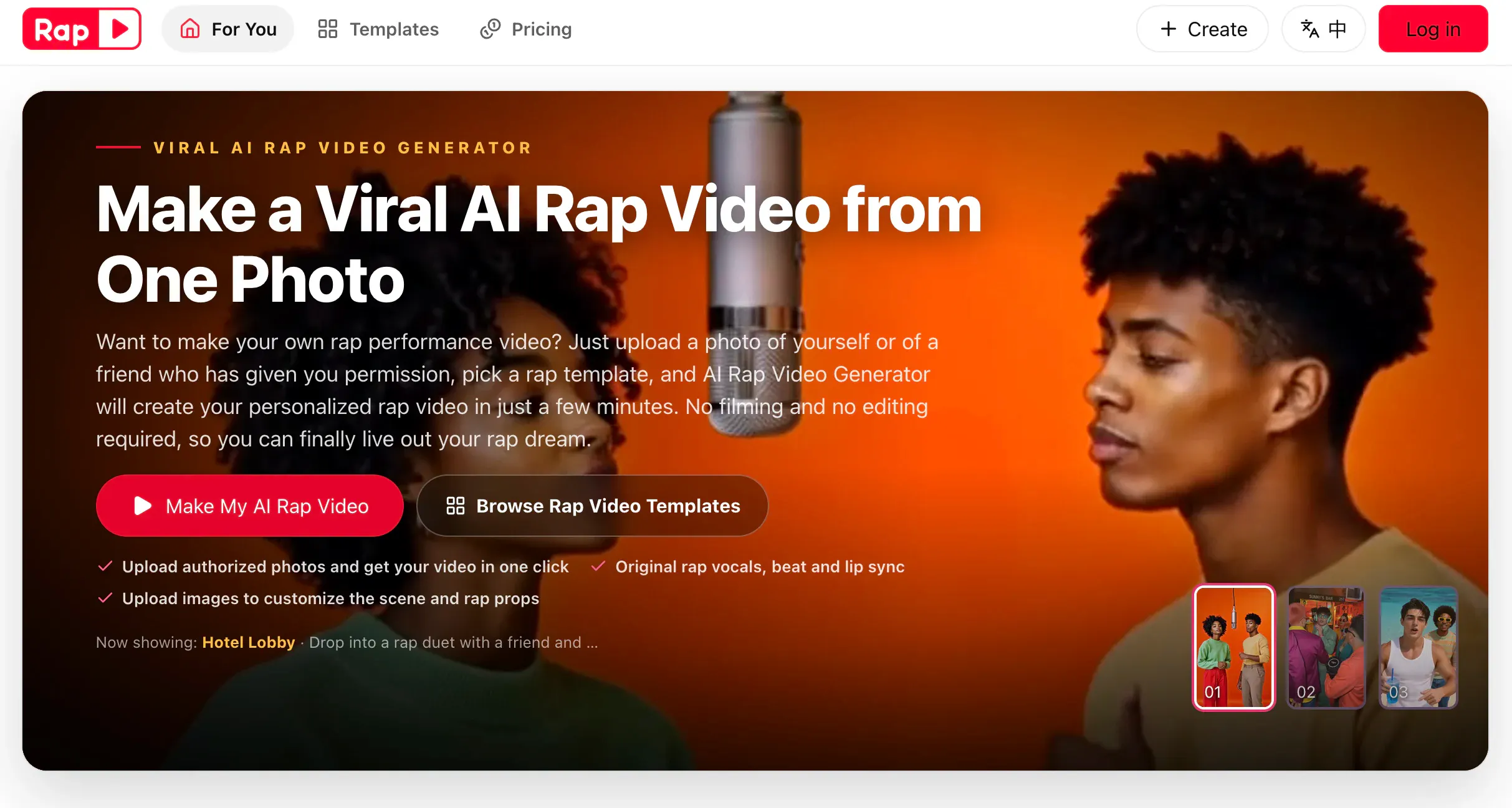Screen dimensions: 1512x808
Task: Click the Rap logo in the header
Action: click(x=82, y=29)
